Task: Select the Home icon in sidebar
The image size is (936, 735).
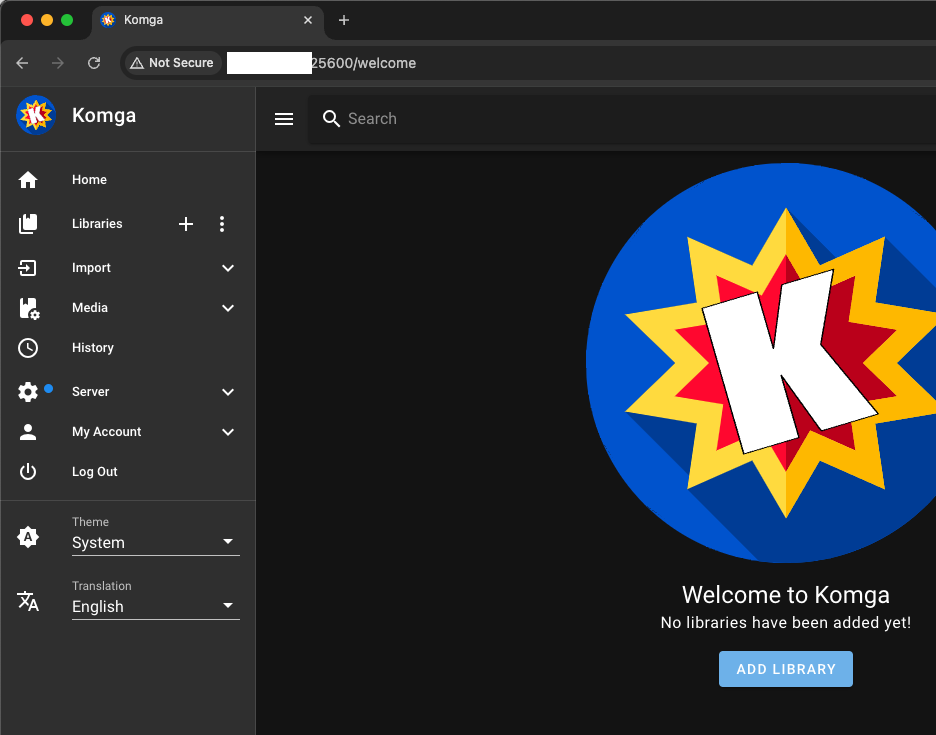Action: pos(28,179)
